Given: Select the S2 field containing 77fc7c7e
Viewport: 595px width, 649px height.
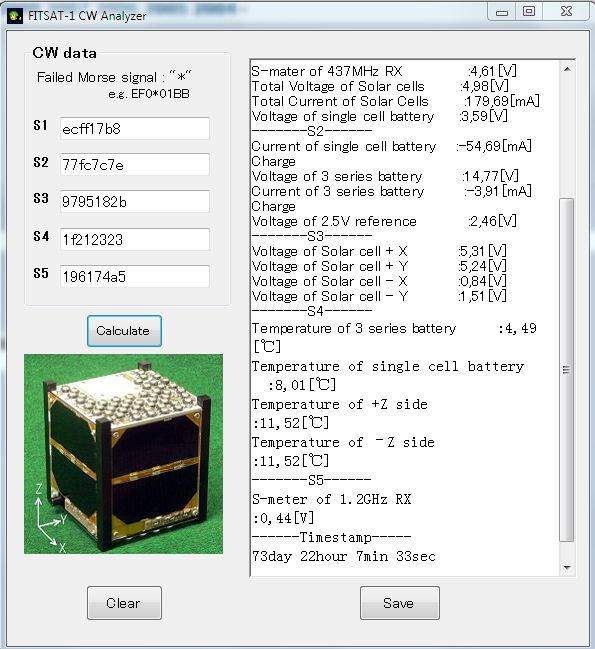Looking at the screenshot, I should click(134, 165).
